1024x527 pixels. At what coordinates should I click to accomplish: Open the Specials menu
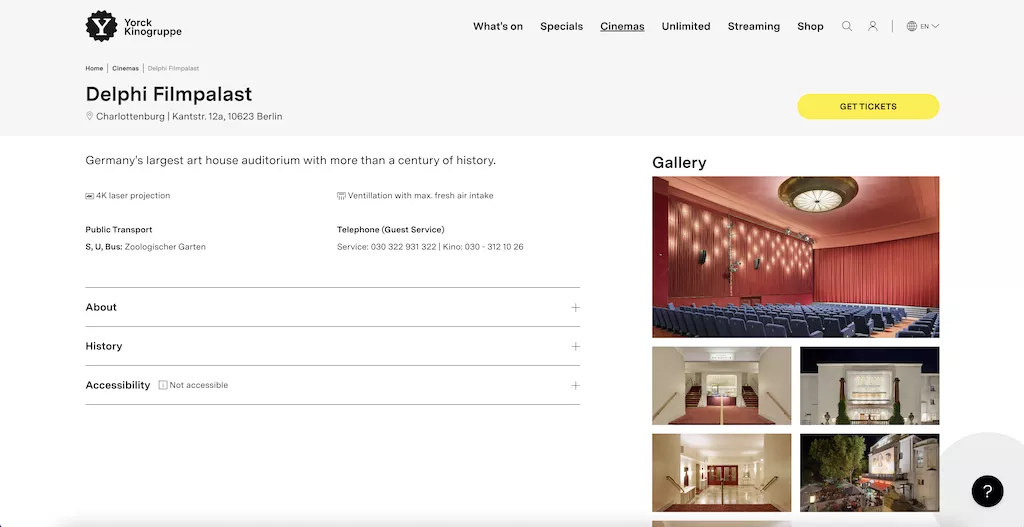[x=562, y=26]
